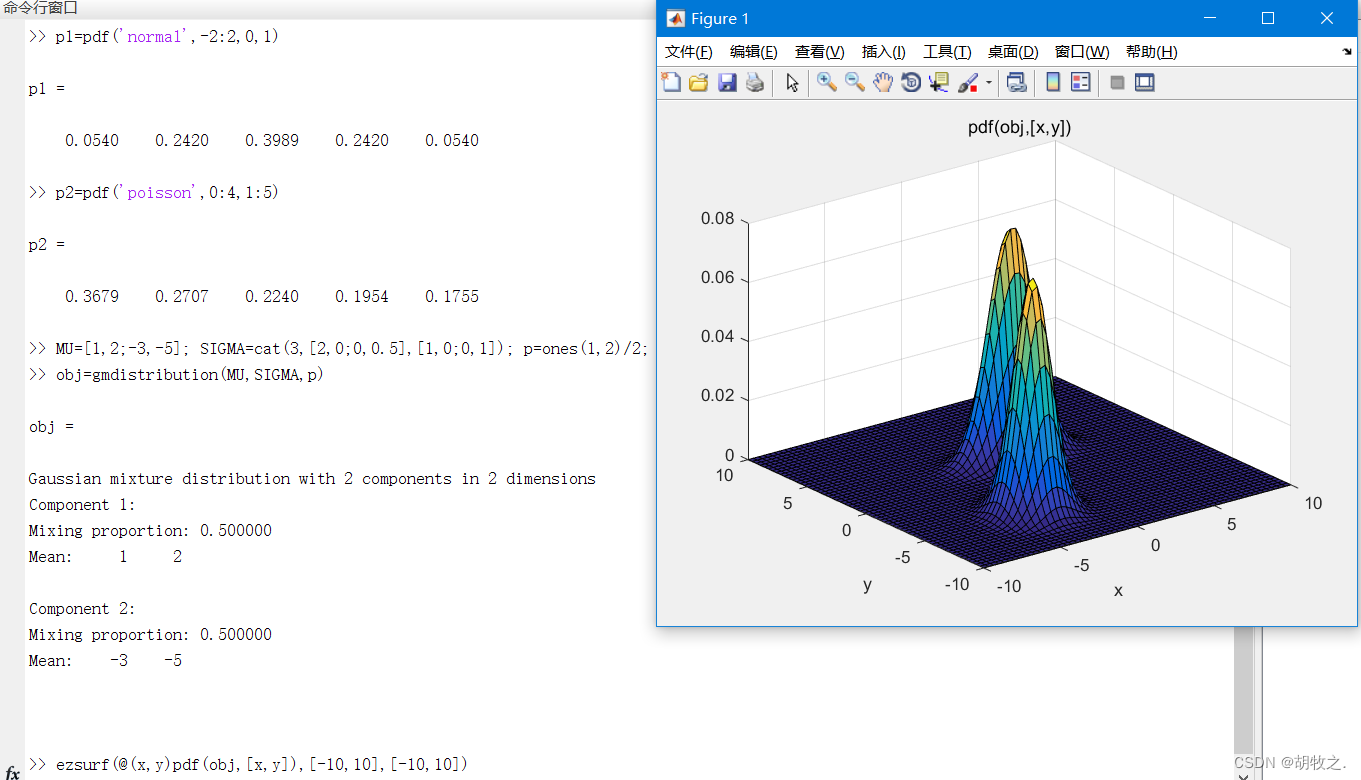
Task: Open the 工具(T) menu
Action: 947,52
